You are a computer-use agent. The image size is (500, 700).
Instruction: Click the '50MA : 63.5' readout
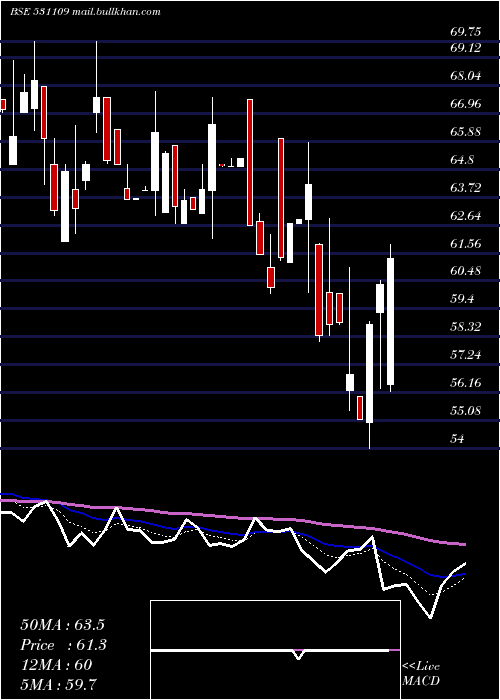(63, 625)
